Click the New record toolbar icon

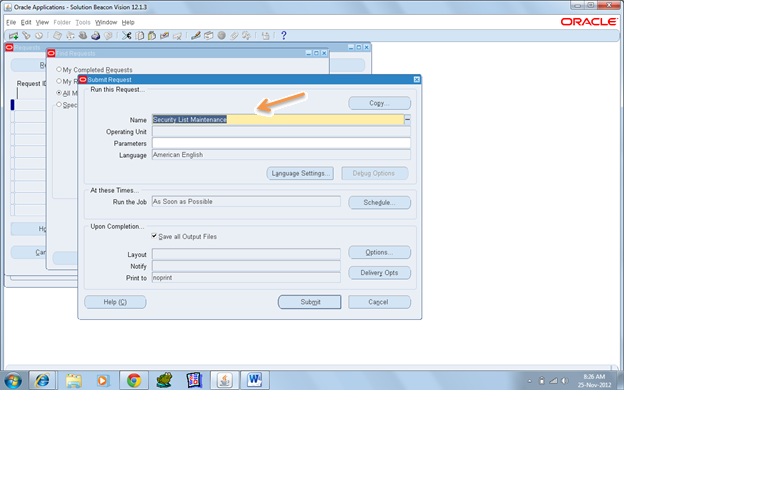pos(13,36)
